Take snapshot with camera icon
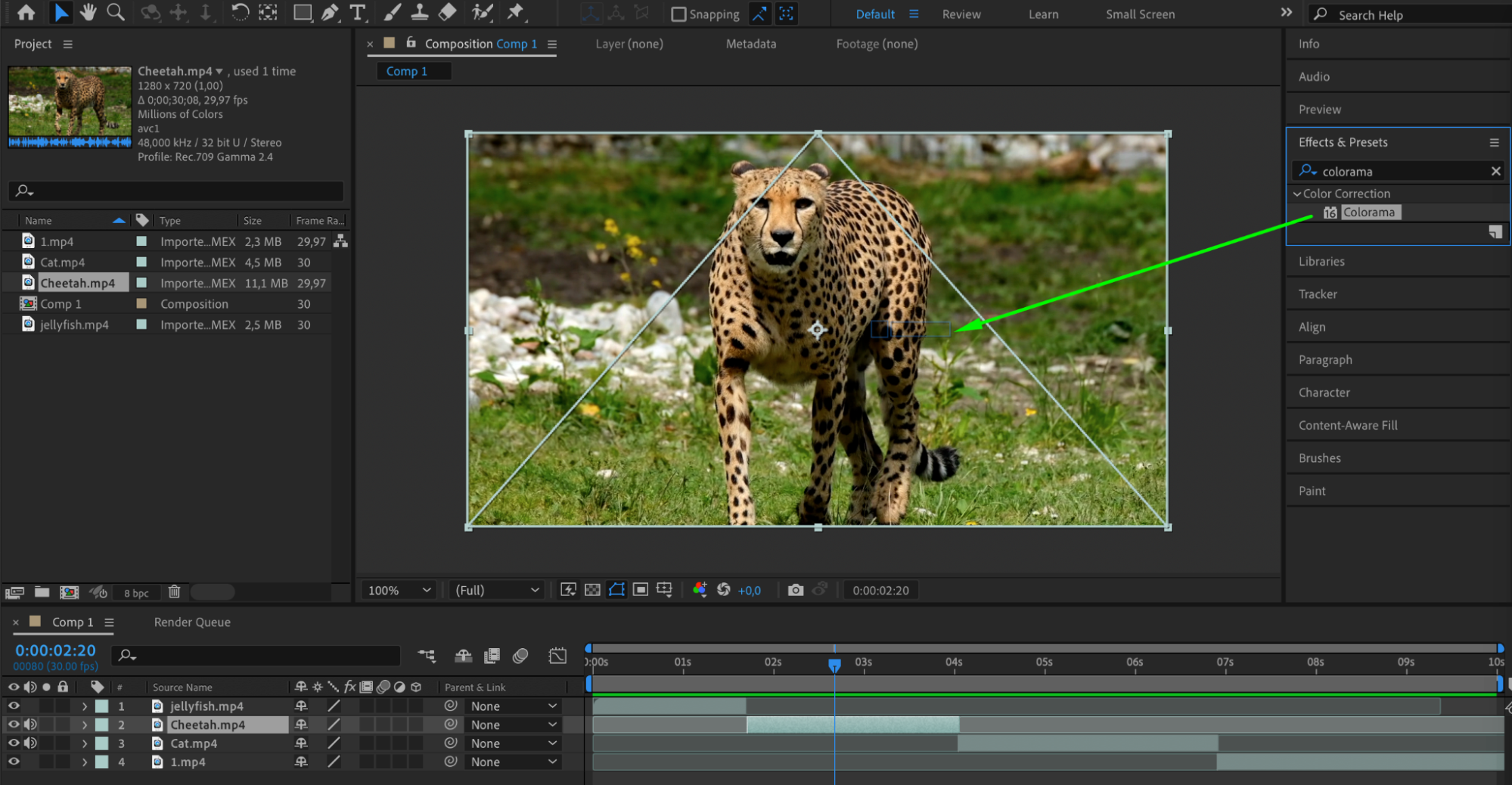This screenshot has height=785, width=1512. (795, 590)
